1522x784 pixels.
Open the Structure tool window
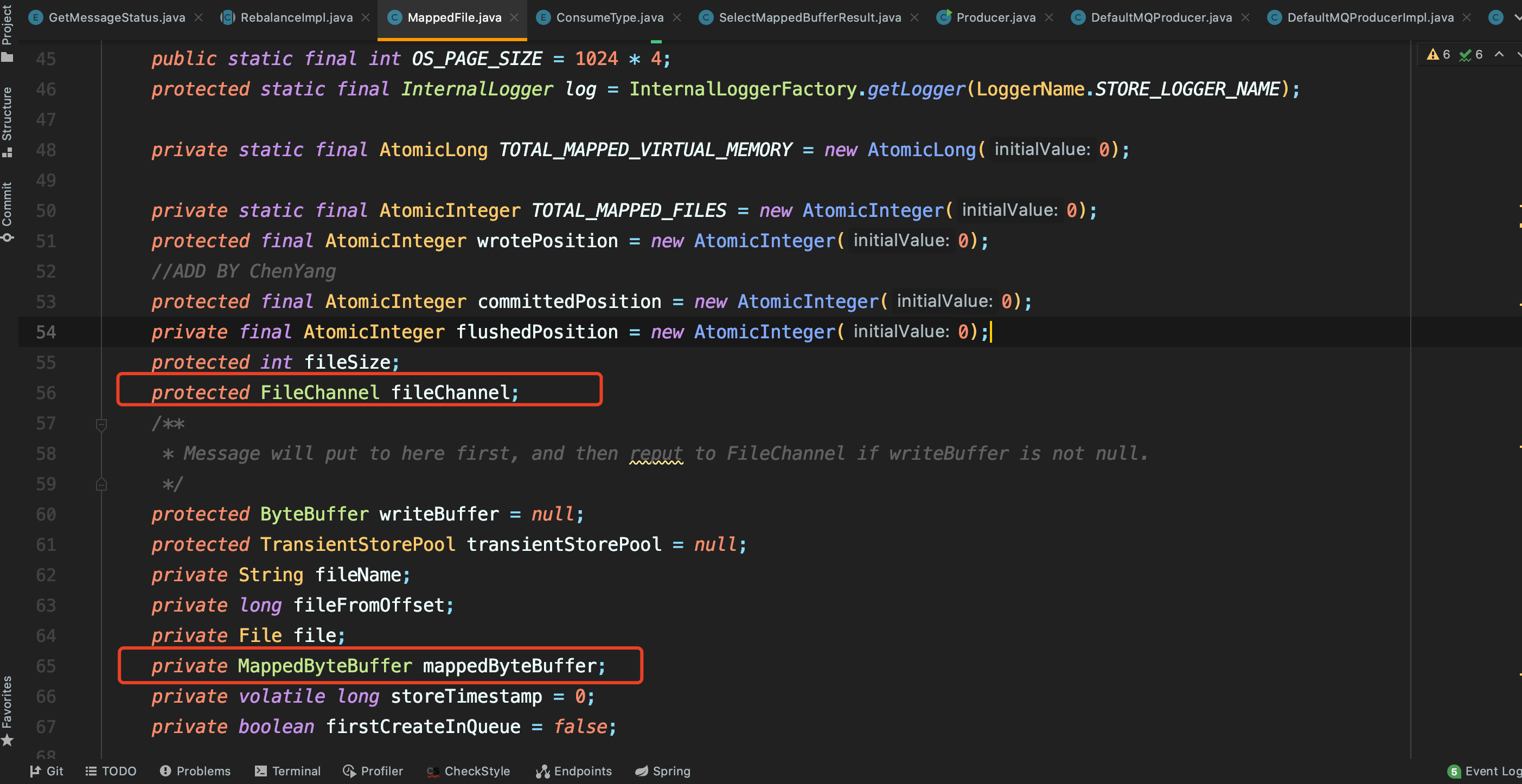coord(7,123)
